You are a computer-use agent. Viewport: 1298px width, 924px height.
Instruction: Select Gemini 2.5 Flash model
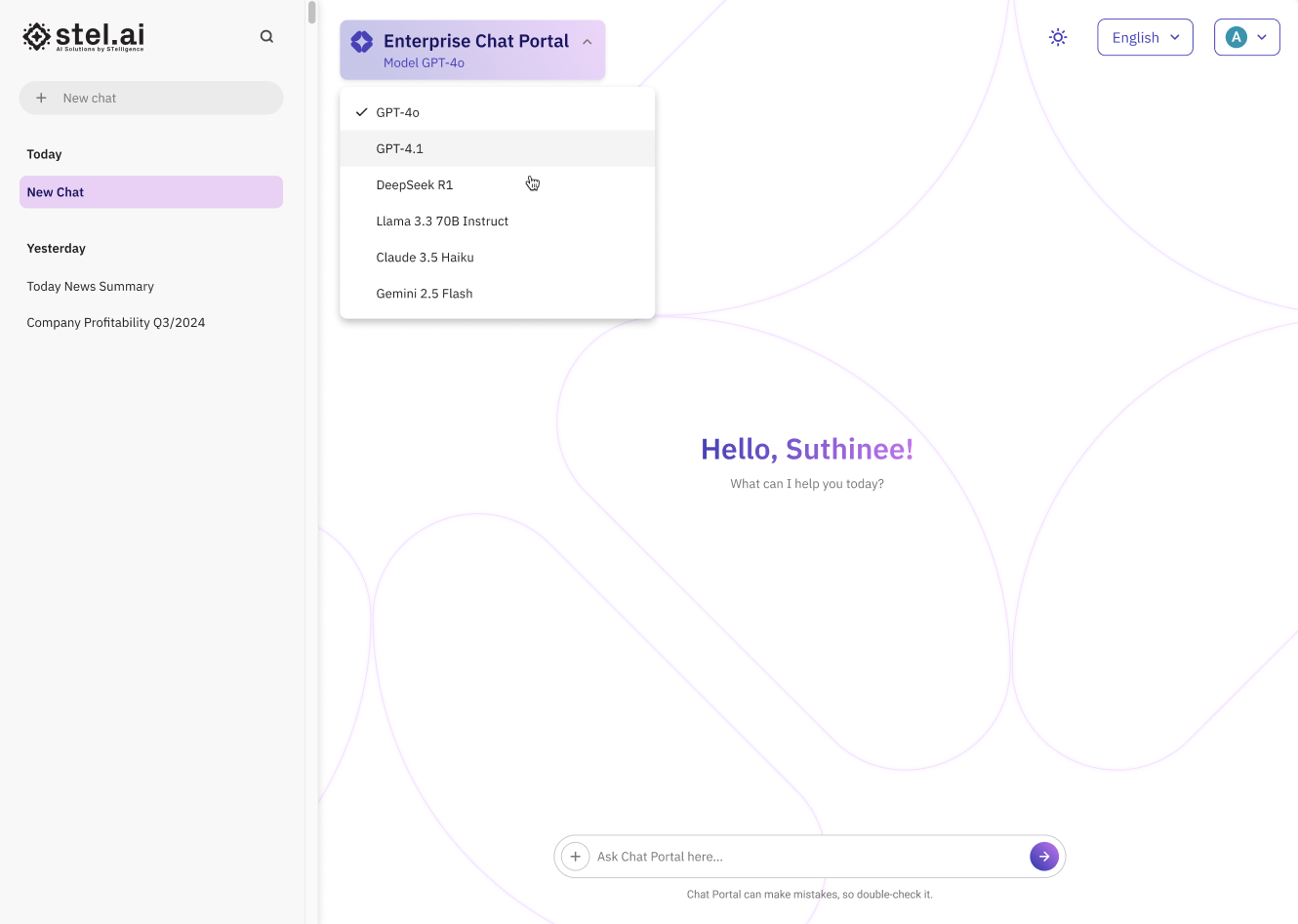[425, 294]
